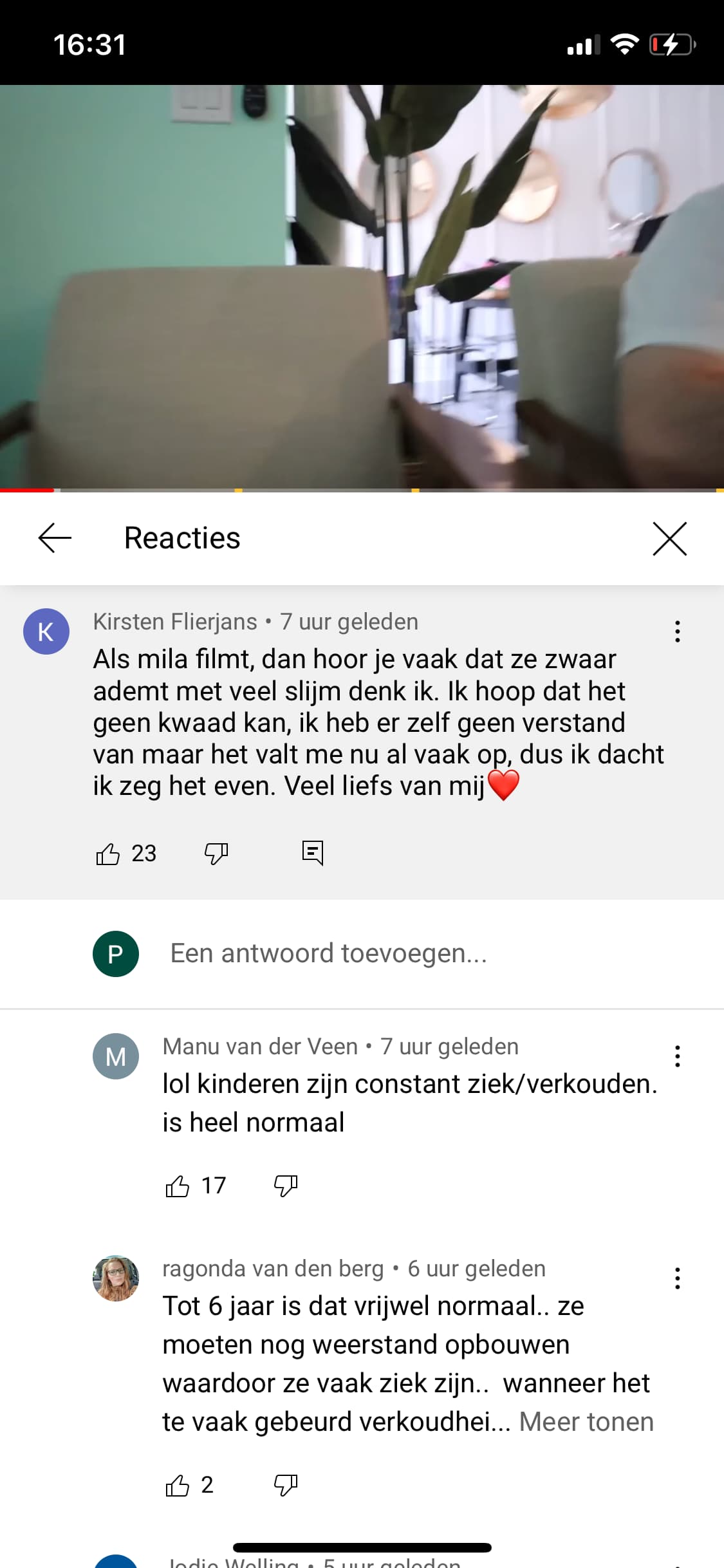Viewport: 724px width, 1568px height.
Task: Close the Reacties panel
Action: click(x=670, y=538)
